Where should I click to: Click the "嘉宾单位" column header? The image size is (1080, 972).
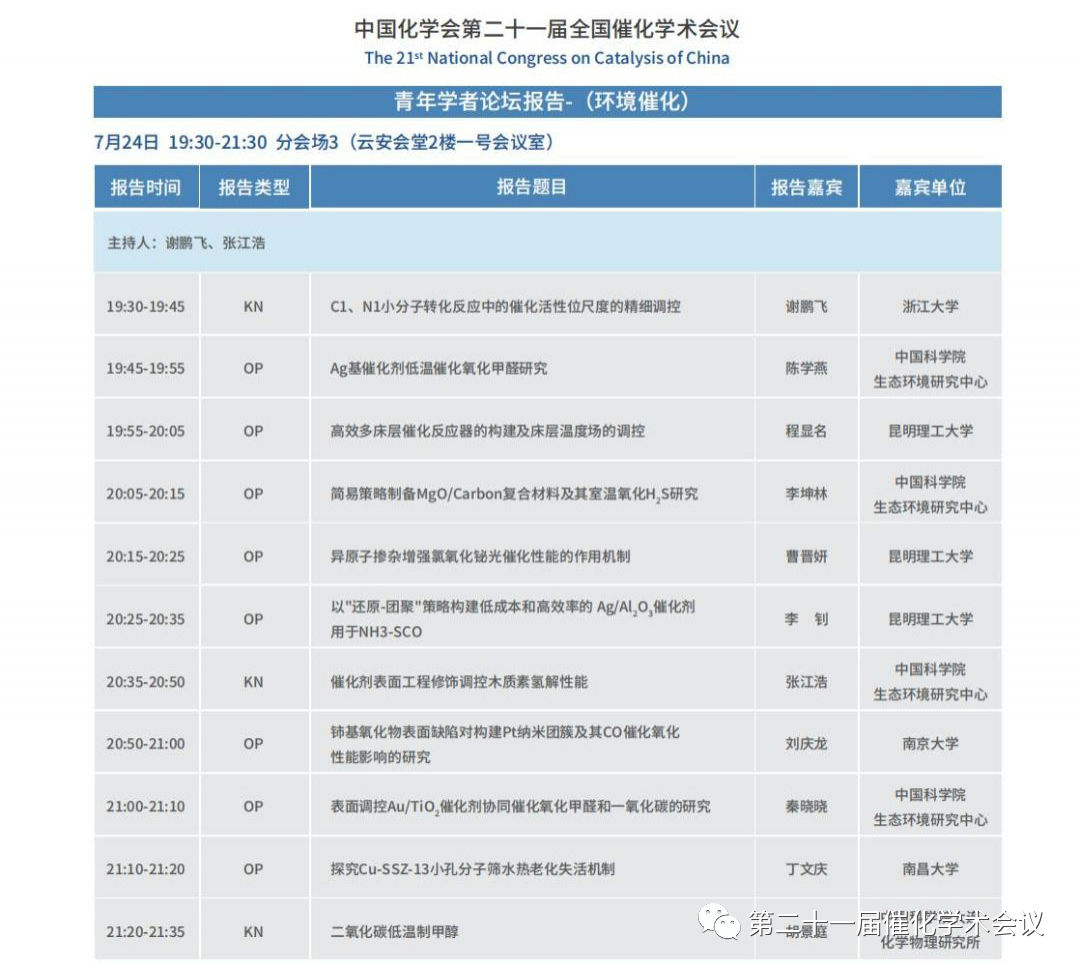(931, 187)
